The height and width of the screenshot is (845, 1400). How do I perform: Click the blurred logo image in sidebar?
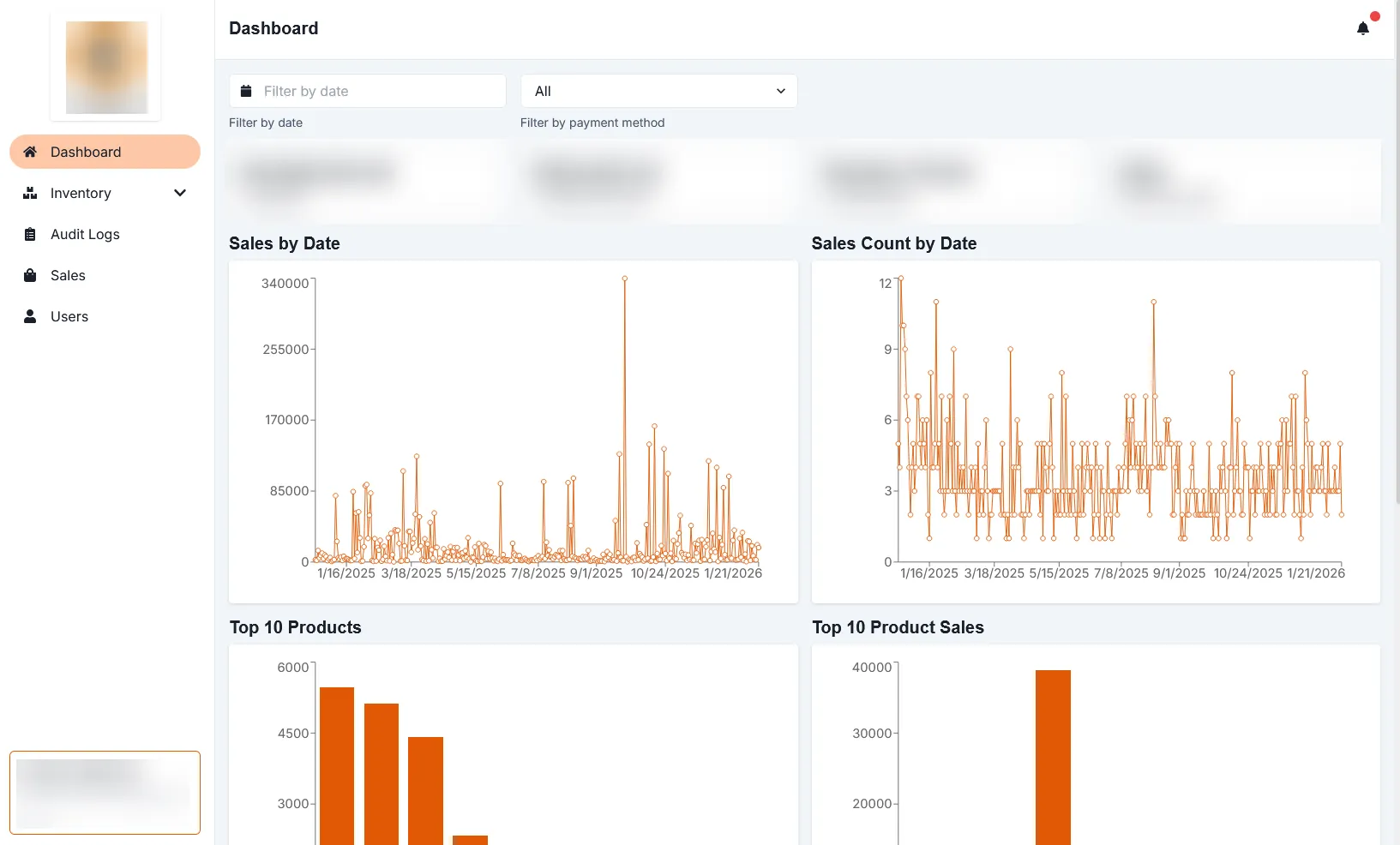[106, 68]
